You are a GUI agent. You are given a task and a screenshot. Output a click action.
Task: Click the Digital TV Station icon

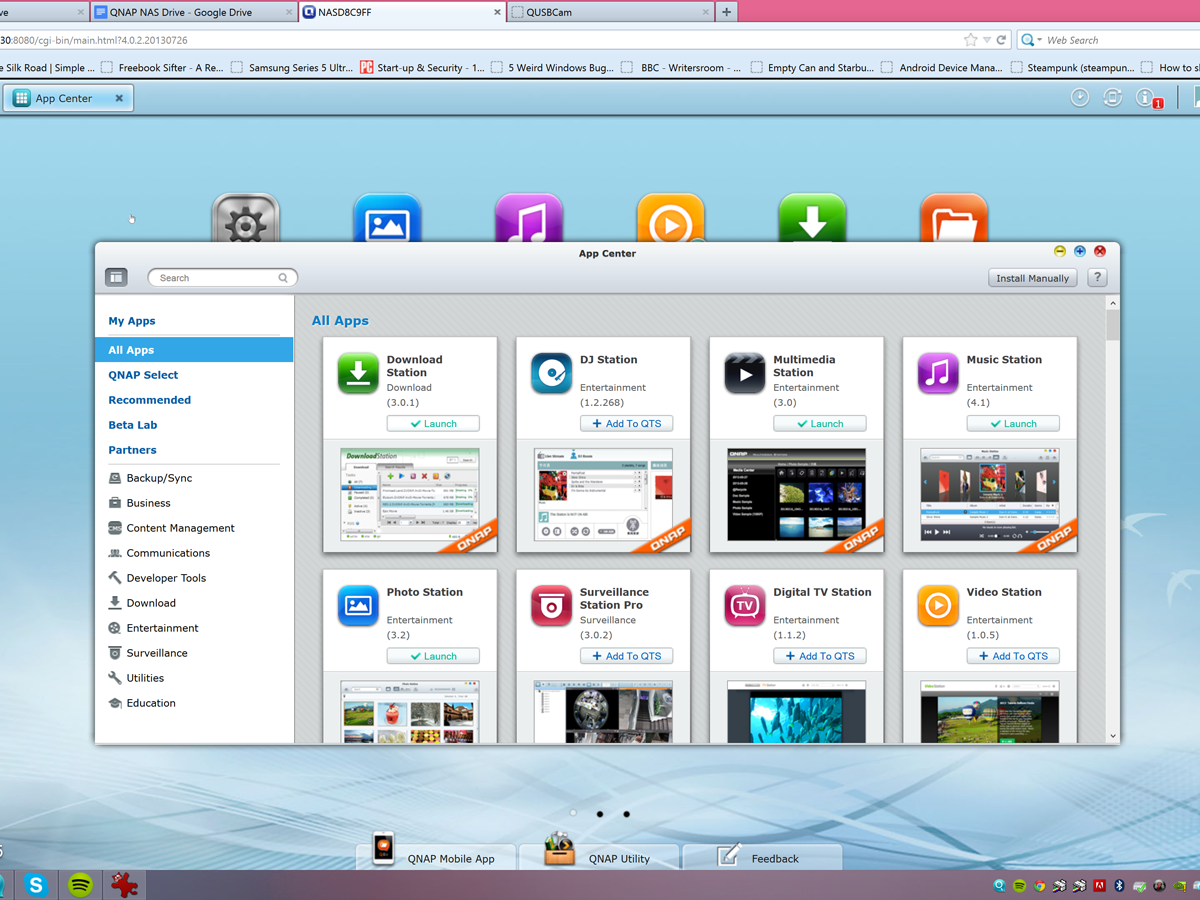[744, 606]
